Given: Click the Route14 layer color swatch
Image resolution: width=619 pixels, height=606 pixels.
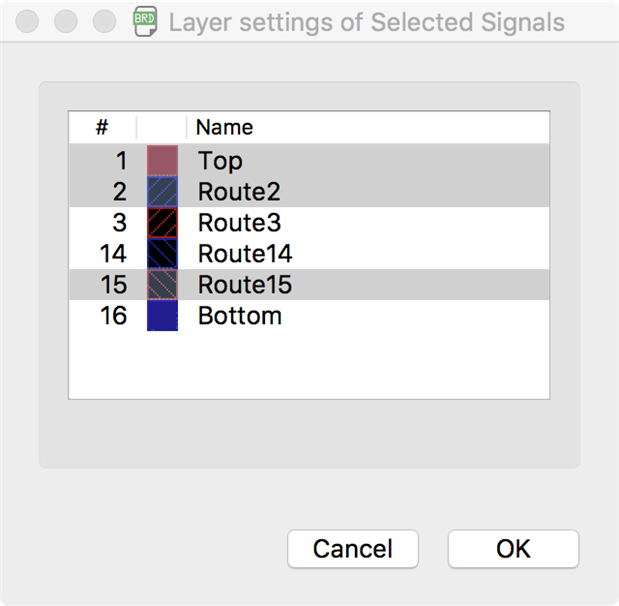Looking at the screenshot, I should pos(162,253).
